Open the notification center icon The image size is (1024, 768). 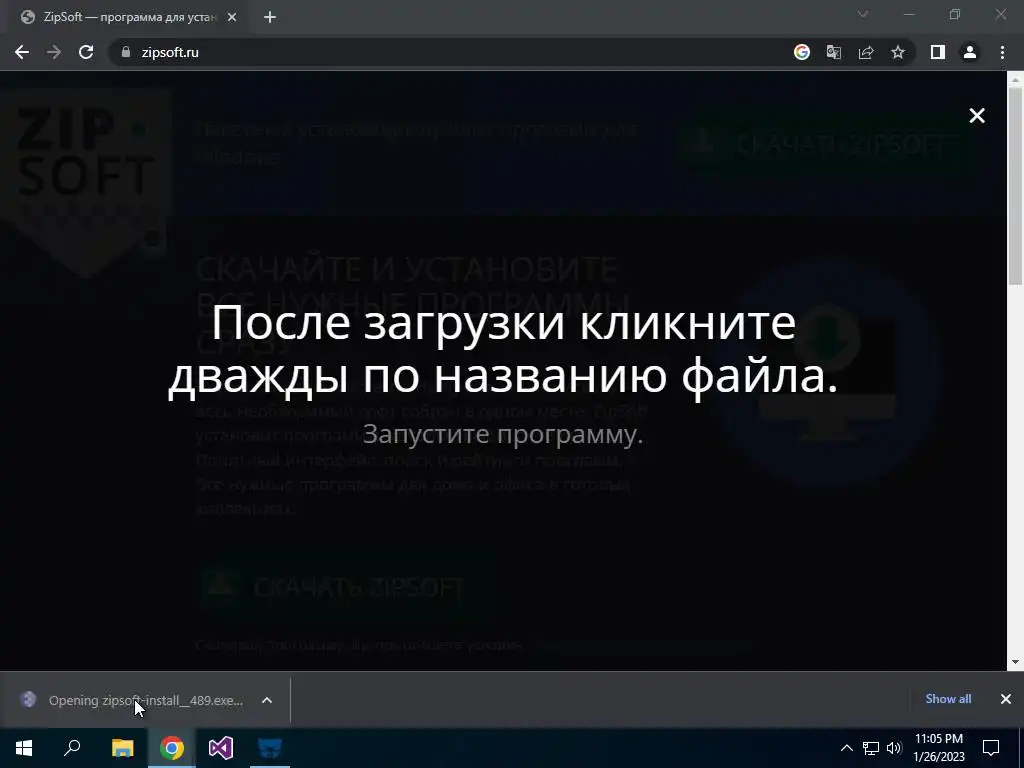[x=991, y=748]
